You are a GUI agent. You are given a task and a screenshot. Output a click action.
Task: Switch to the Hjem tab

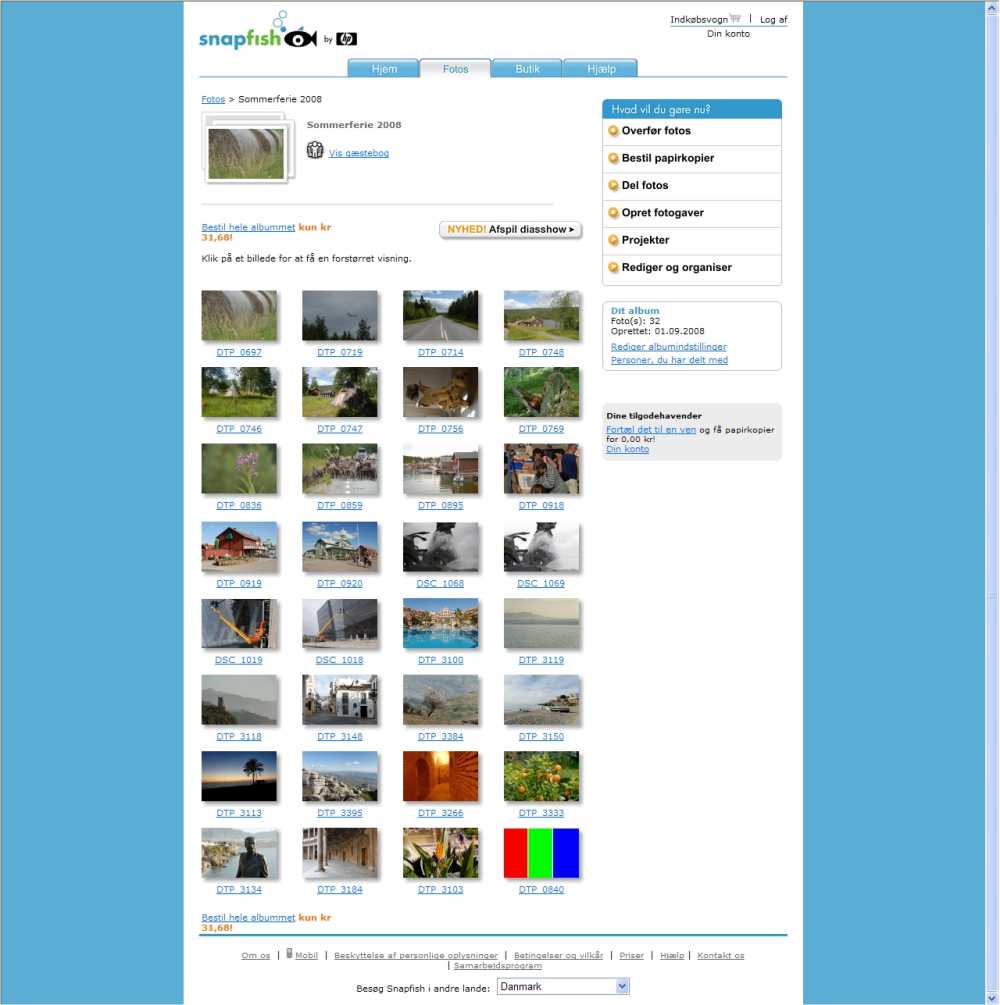(383, 68)
